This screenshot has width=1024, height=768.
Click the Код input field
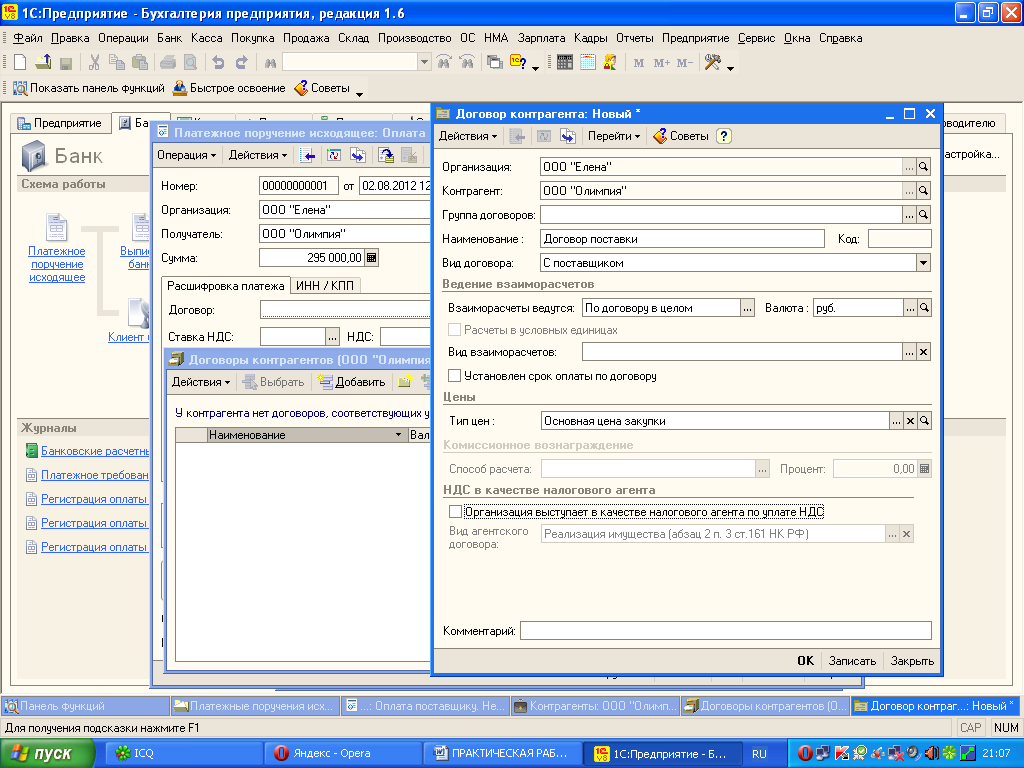point(899,239)
